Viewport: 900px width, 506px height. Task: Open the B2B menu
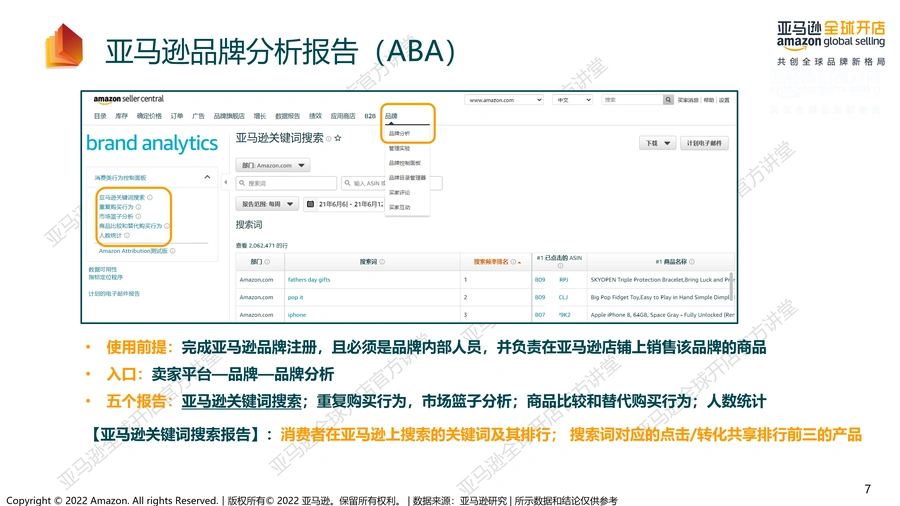pyautogui.click(x=370, y=116)
